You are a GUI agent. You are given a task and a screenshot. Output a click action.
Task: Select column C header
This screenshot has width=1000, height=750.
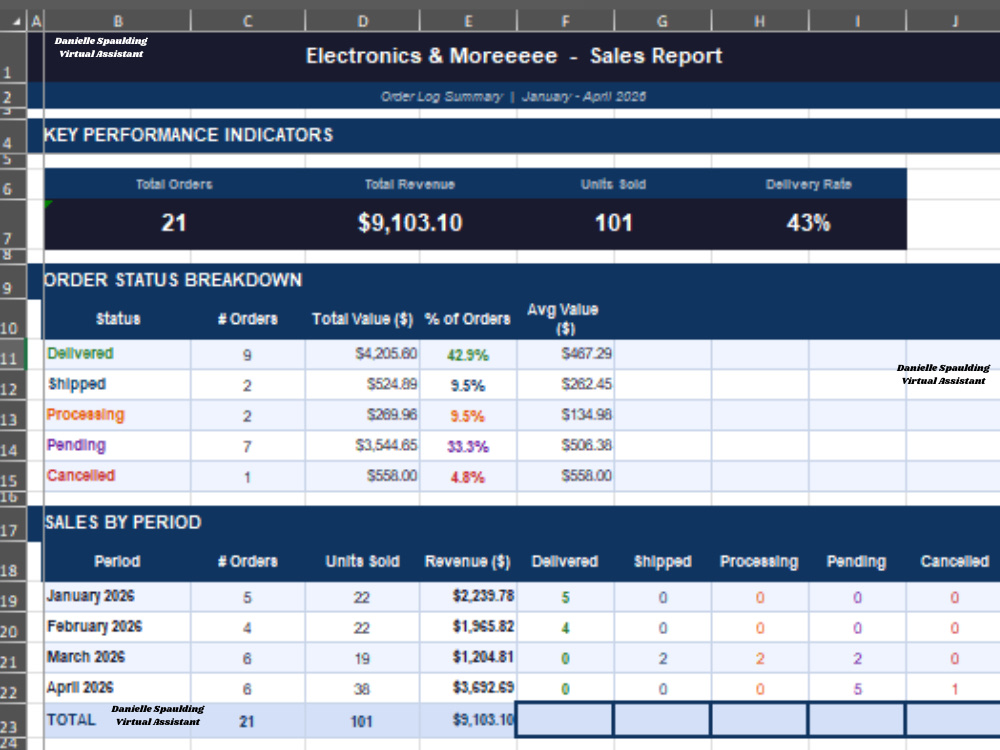point(247,21)
